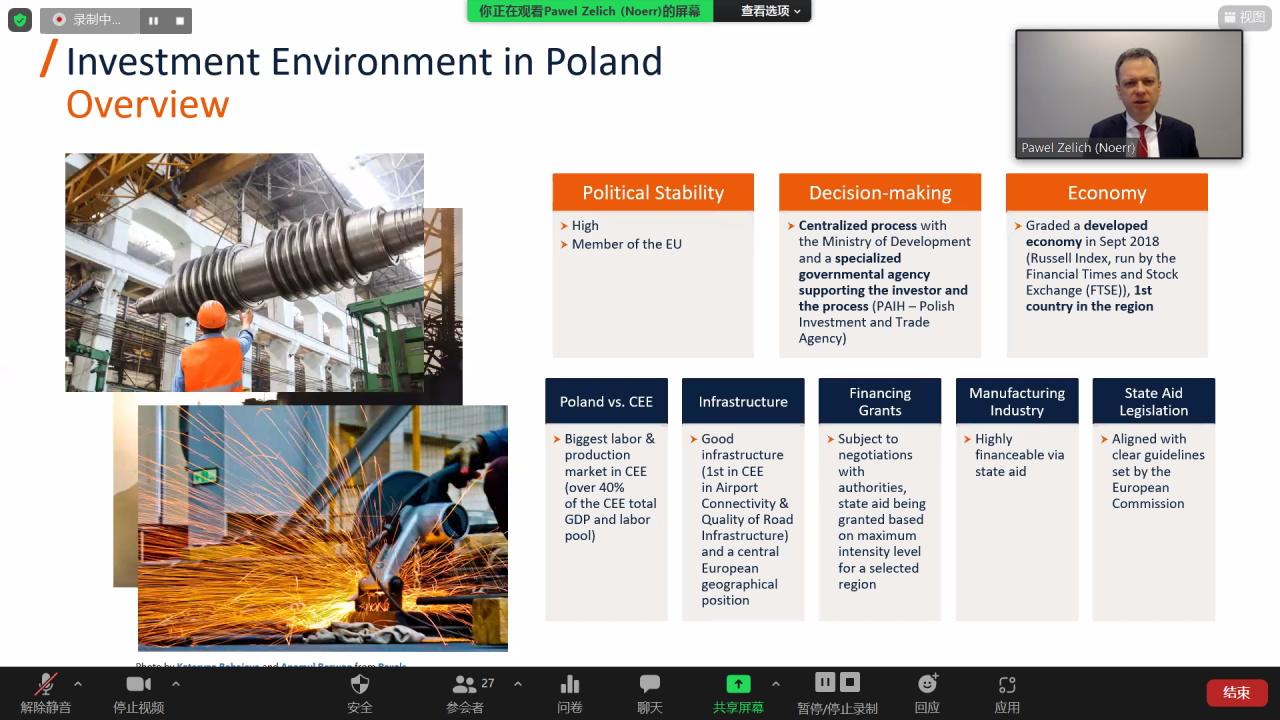Open the 聊天 chat panel
The image size is (1280, 720).
[x=650, y=692]
